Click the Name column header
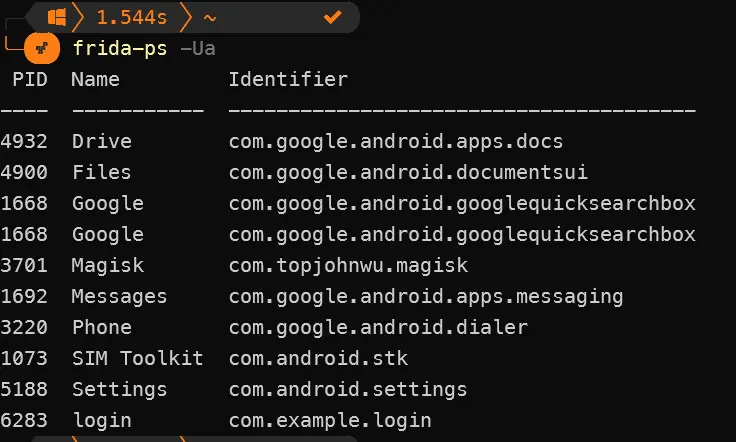Image resolution: width=736 pixels, height=442 pixels. coord(96,79)
